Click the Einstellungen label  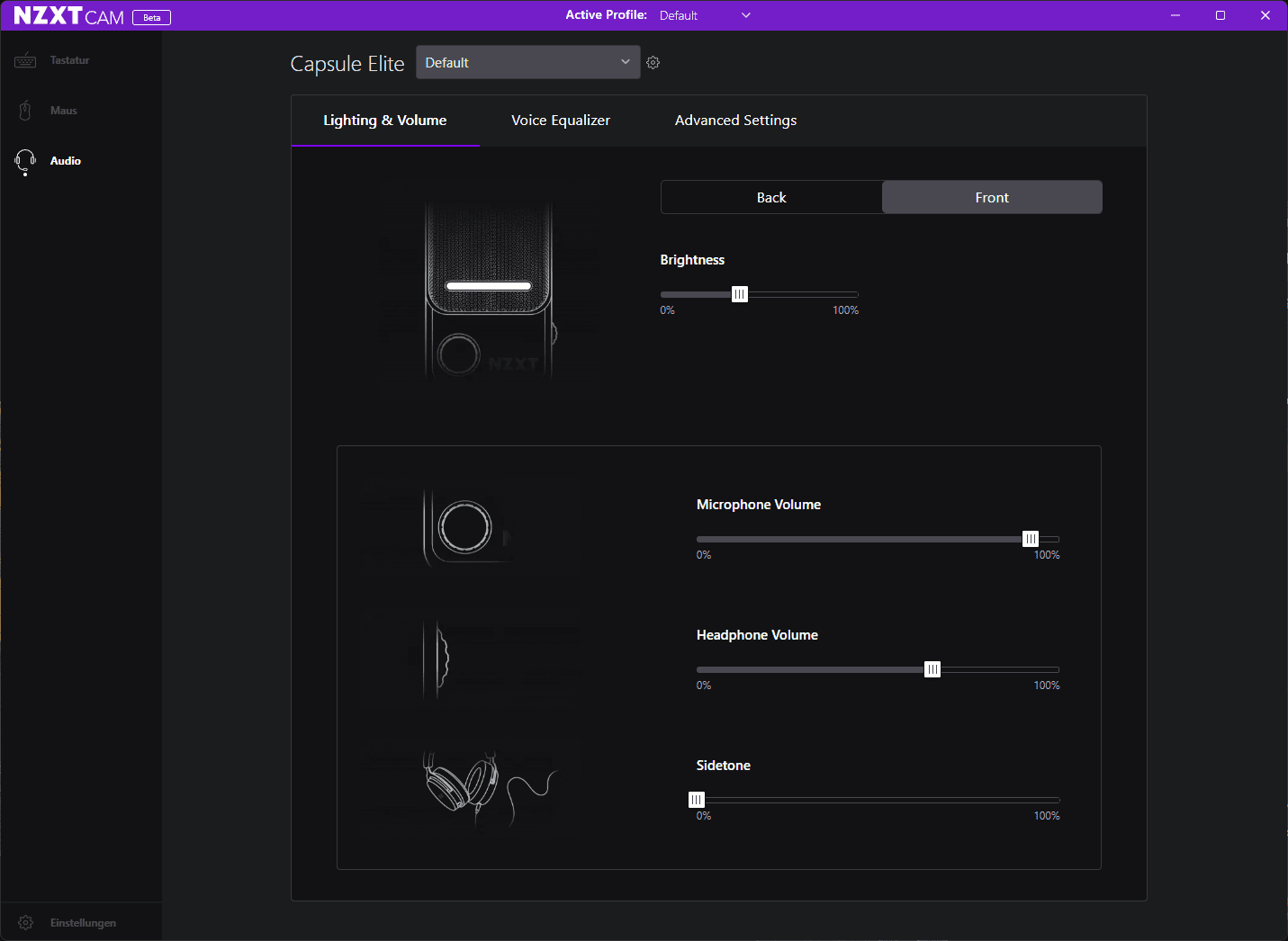83,923
